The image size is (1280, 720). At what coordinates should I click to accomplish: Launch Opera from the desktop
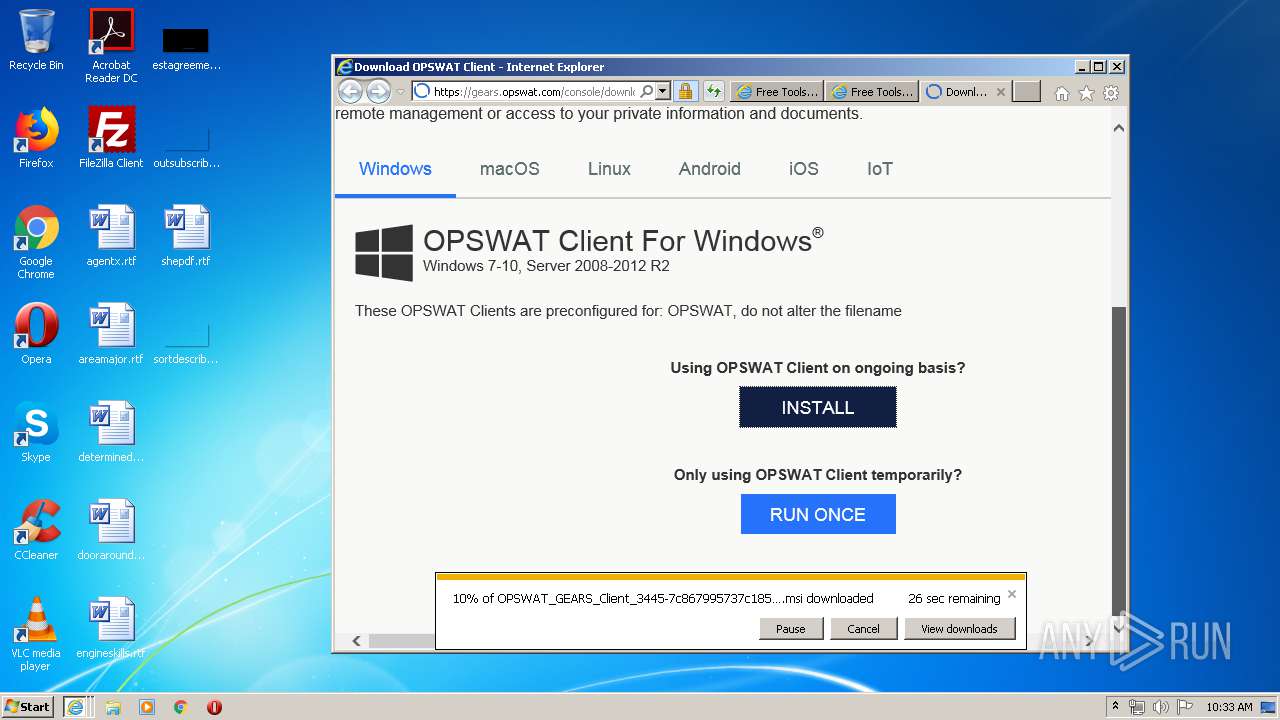[x=36, y=334]
